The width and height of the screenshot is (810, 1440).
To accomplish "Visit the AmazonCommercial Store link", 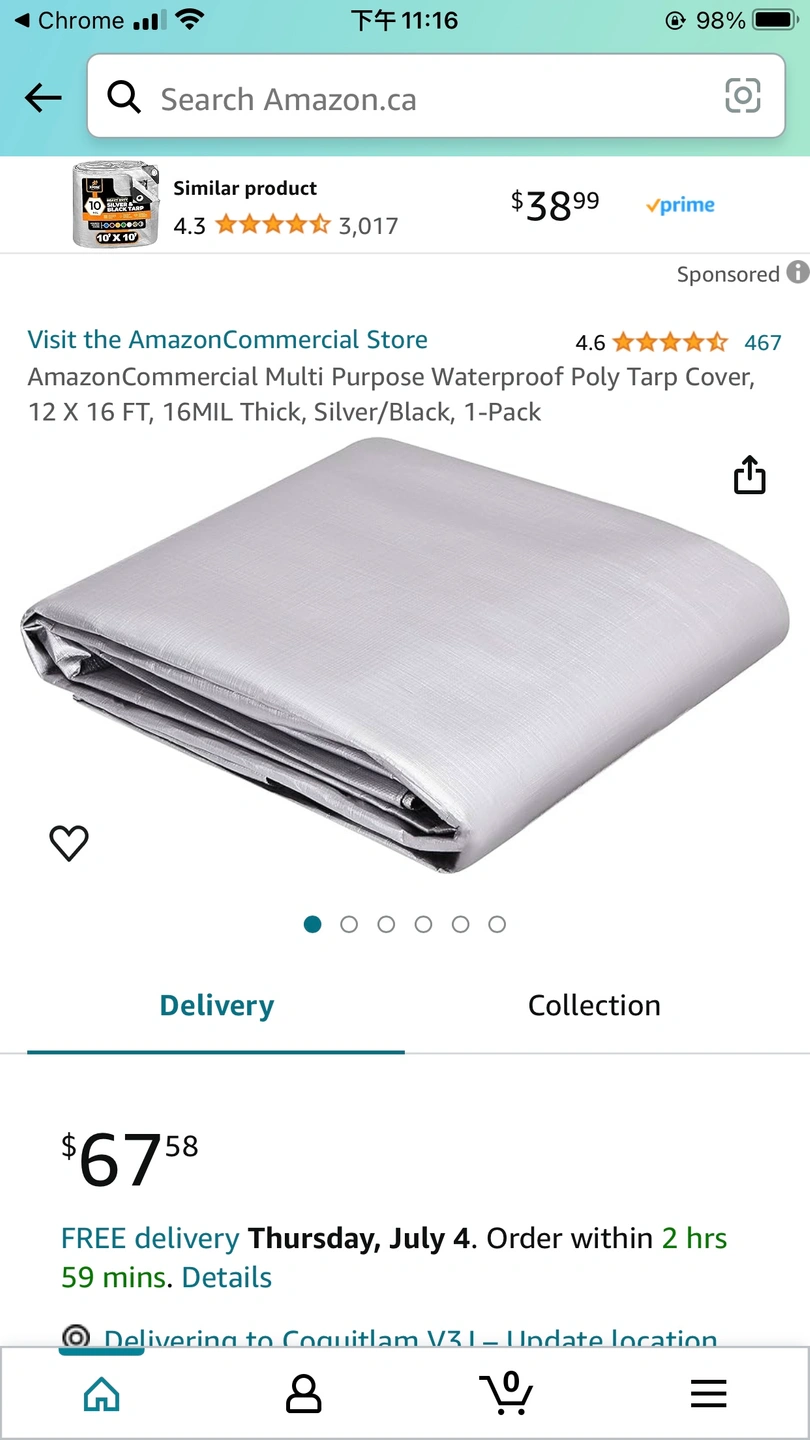I will click(228, 340).
